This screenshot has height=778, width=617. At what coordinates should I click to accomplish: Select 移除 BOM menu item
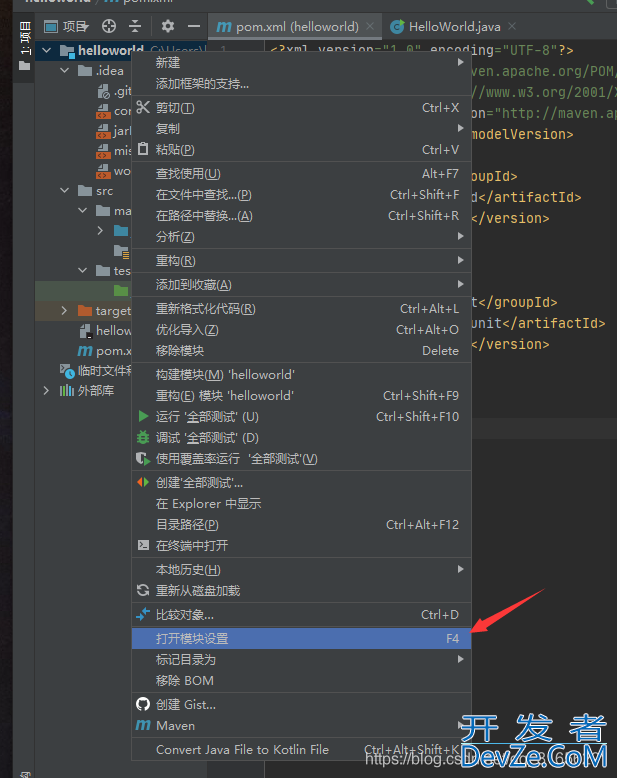[302, 680]
